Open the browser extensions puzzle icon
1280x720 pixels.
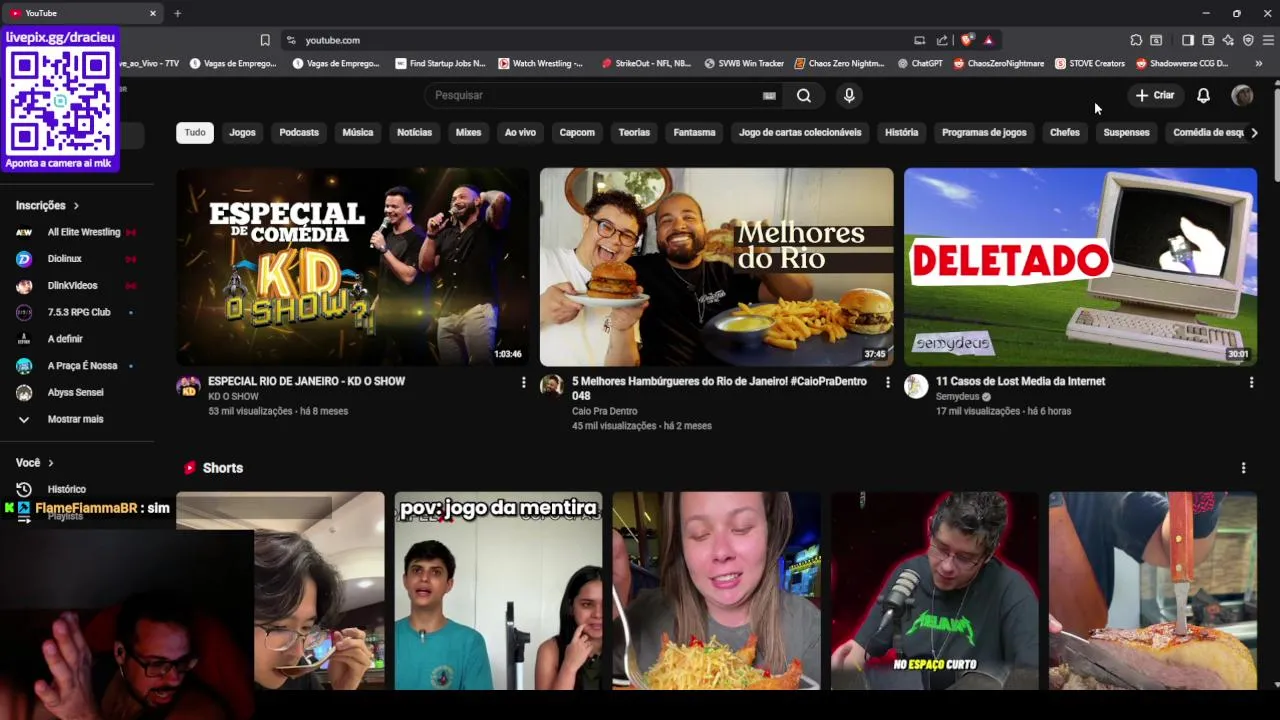(1136, 40)
